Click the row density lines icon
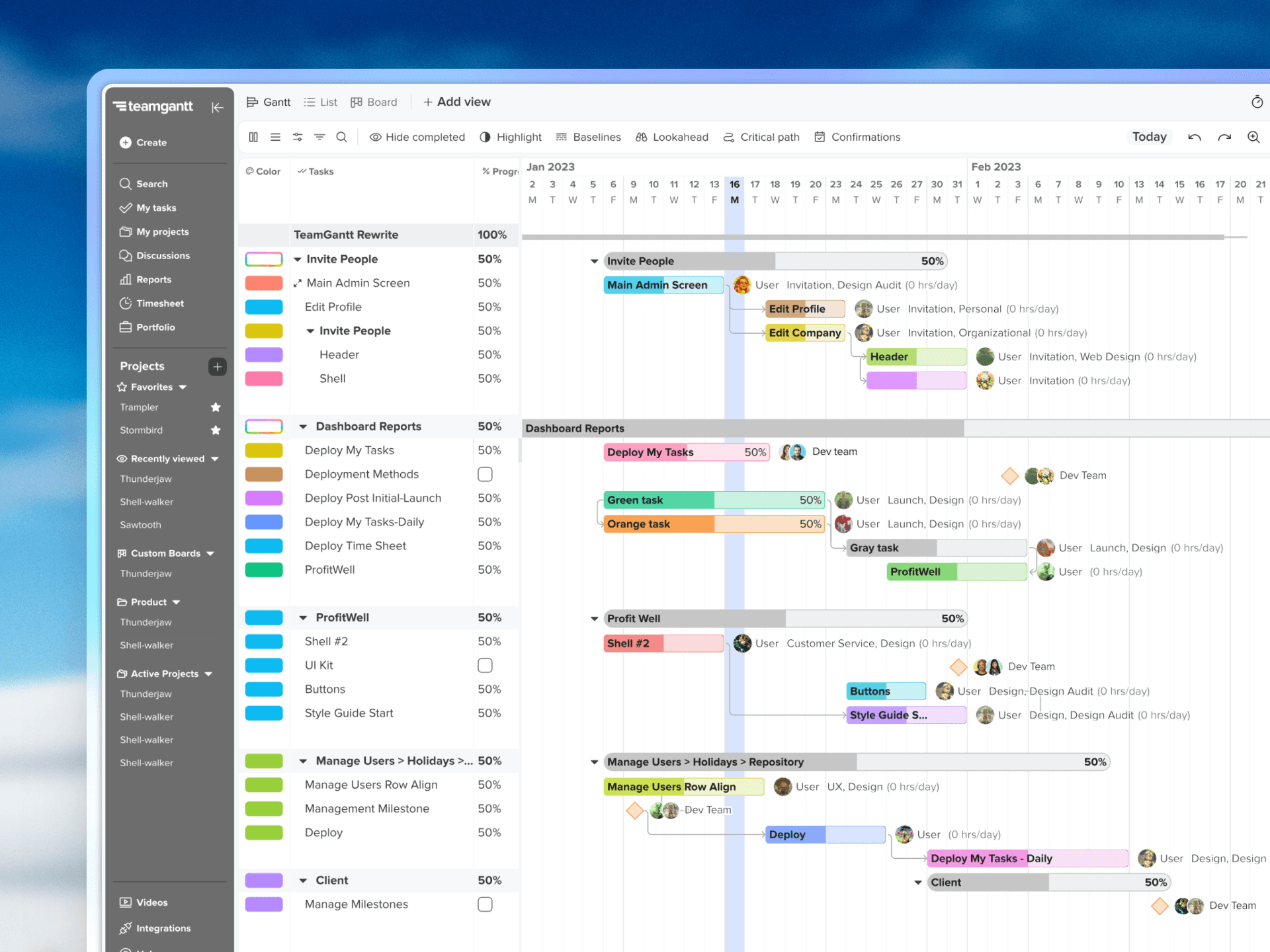 275,137
